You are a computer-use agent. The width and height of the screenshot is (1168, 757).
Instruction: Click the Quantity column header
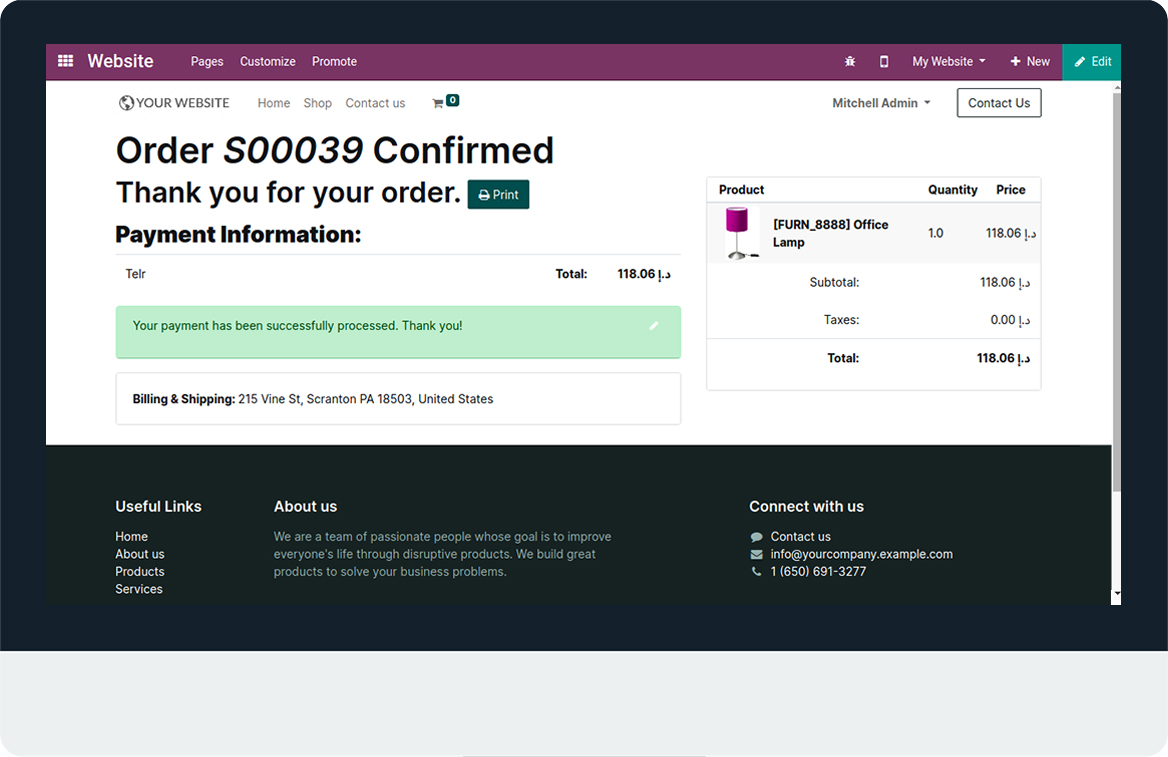click(x=952, y=190)
